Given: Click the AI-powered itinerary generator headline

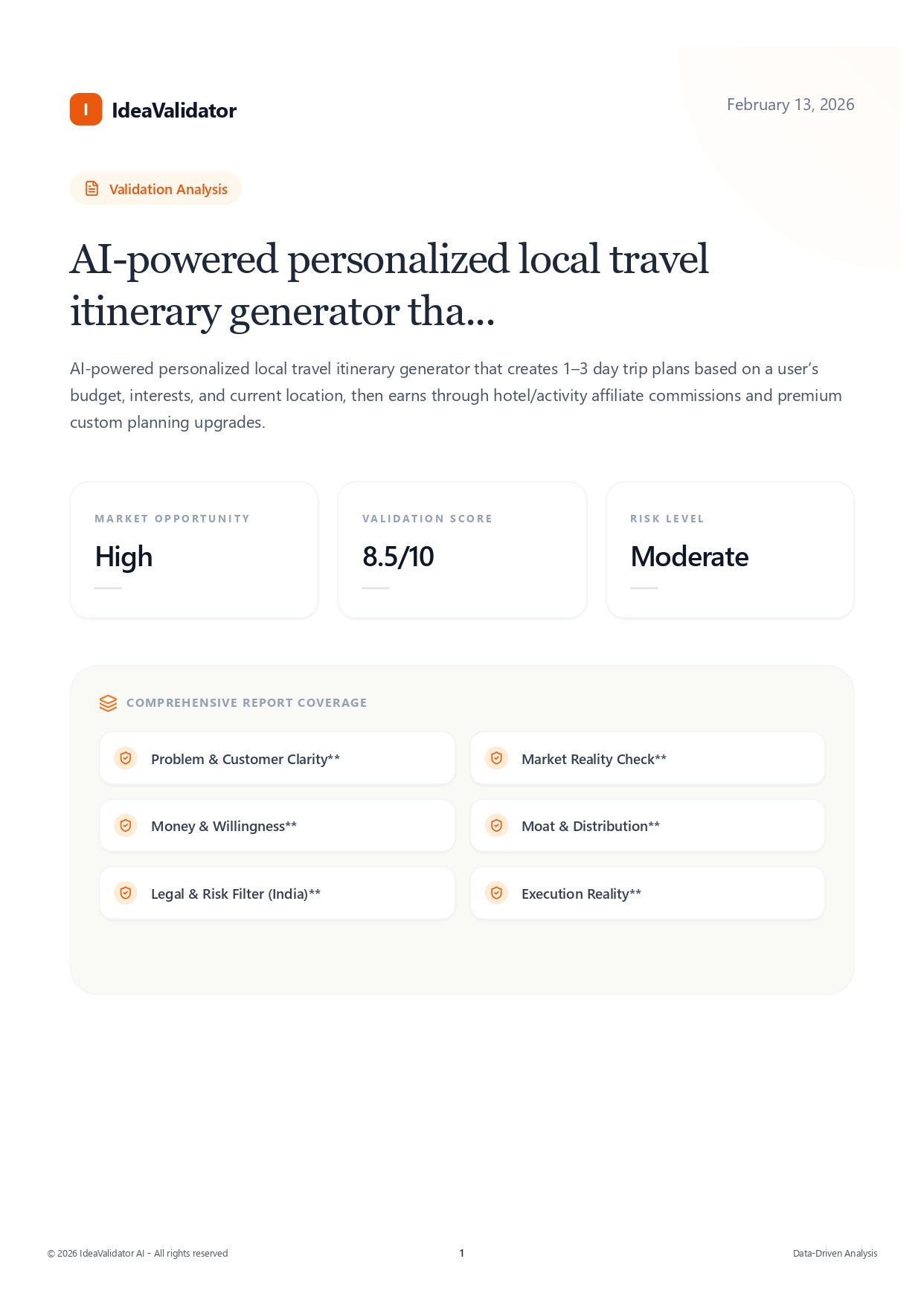Looking at the screenshot, I should [389, 285].
